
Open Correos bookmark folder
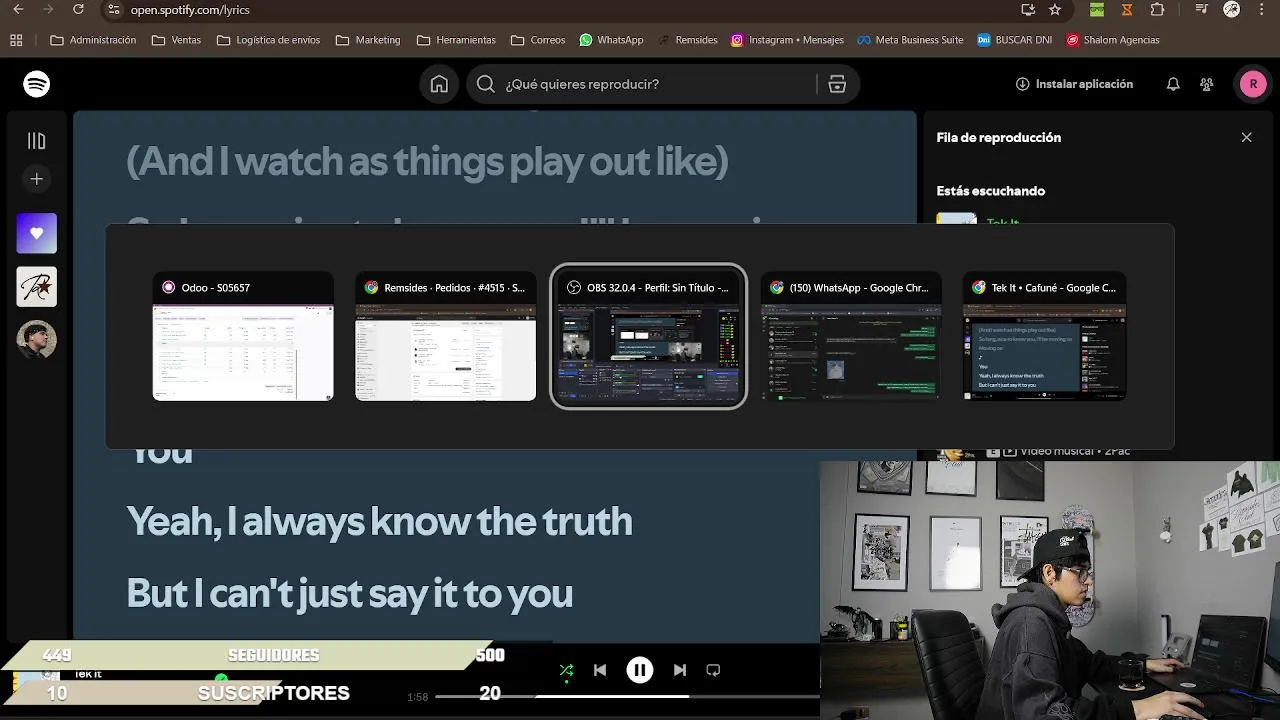coord(538,40)
